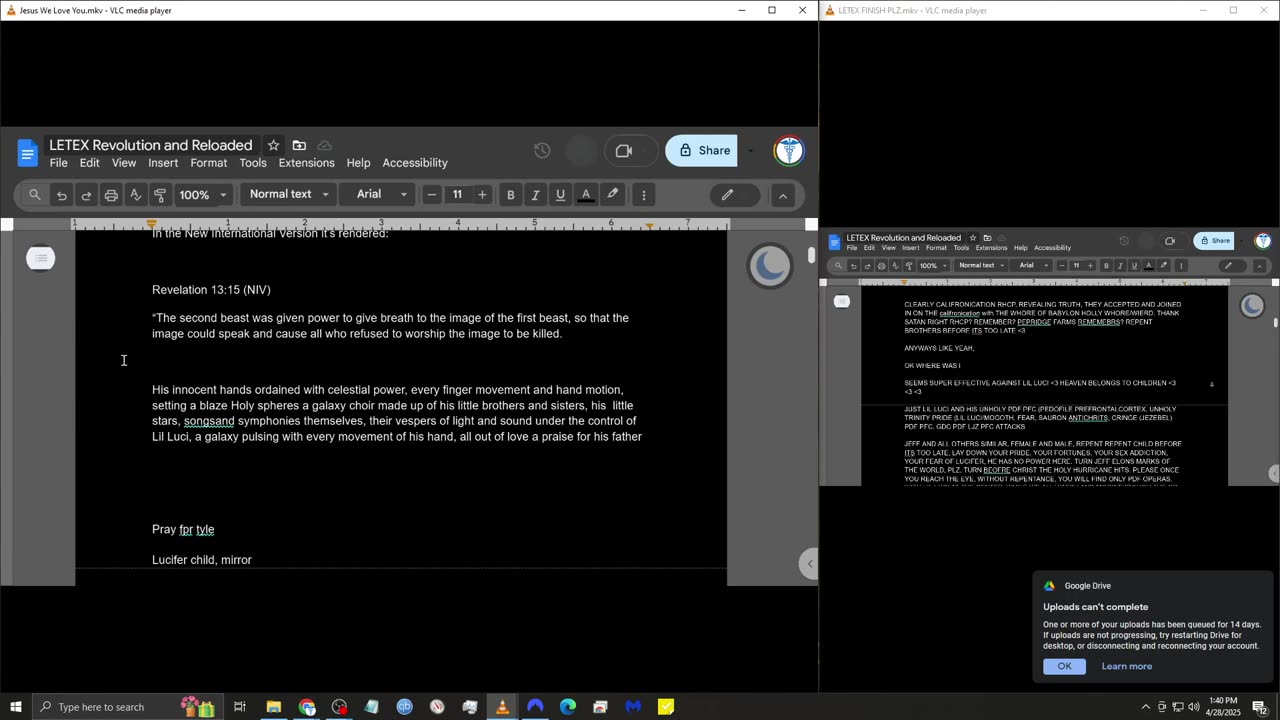
Task: Open the dropdown arrow beside Share
Action: click(x=750, y=151)
